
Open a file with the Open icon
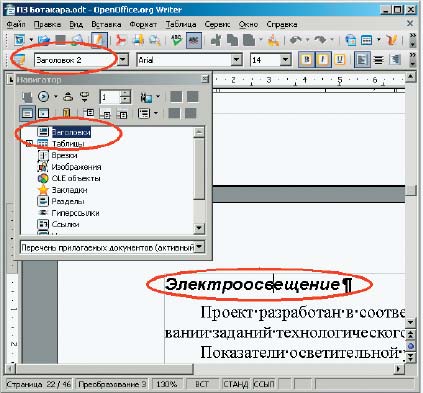click(44, 40)
